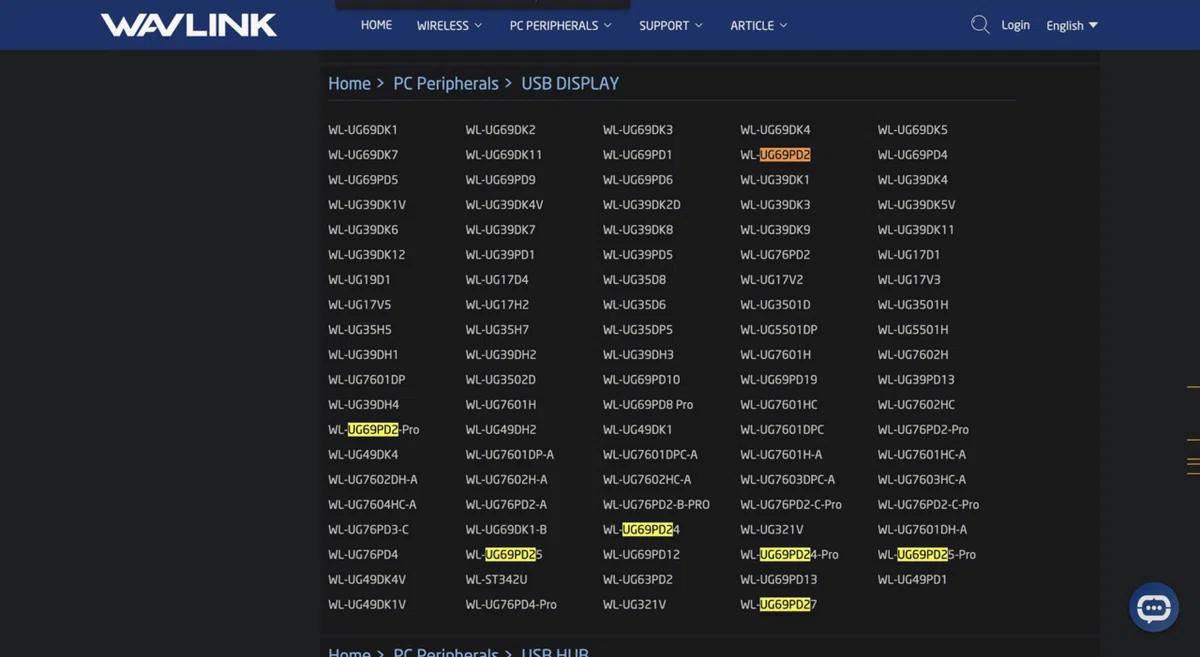Click WL-UG63PD2
Screen dimensions: 1200x657
(638, 580)
